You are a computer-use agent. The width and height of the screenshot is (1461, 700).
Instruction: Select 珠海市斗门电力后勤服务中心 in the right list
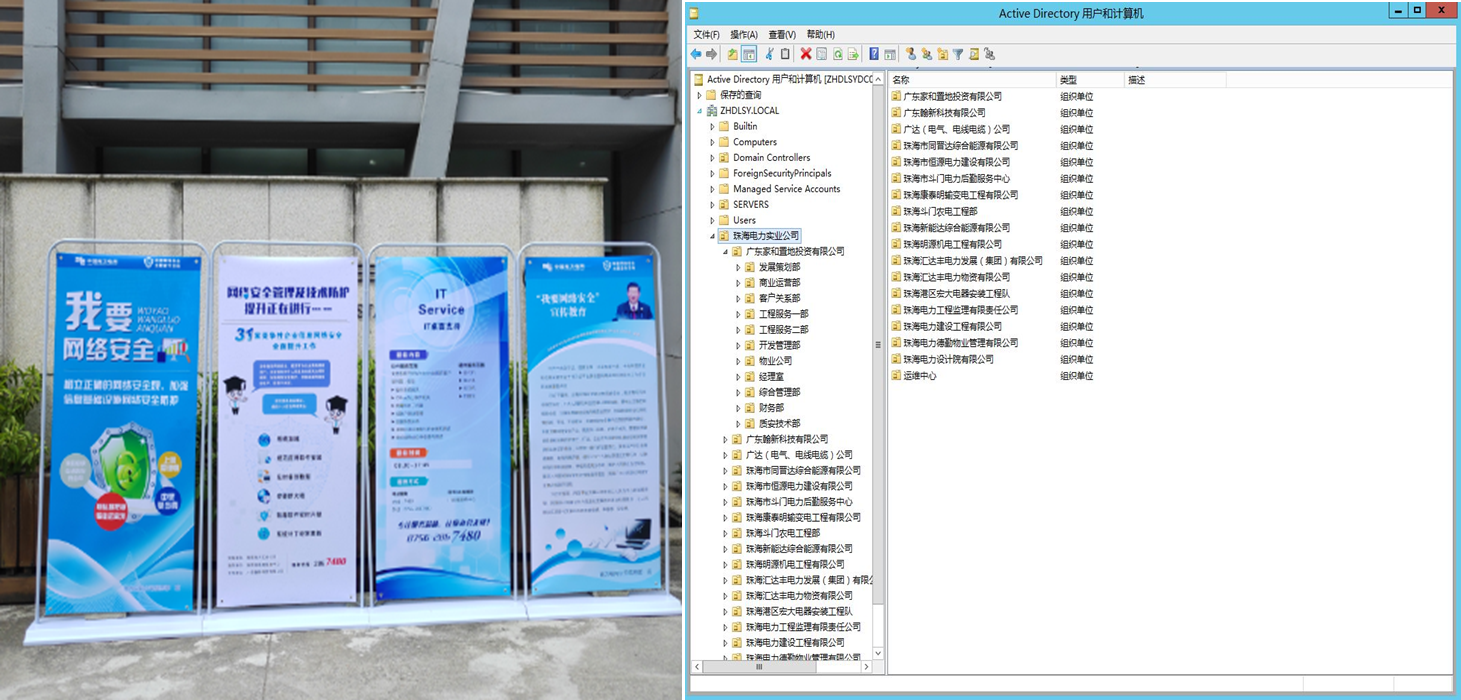click(x=956, y=178)
